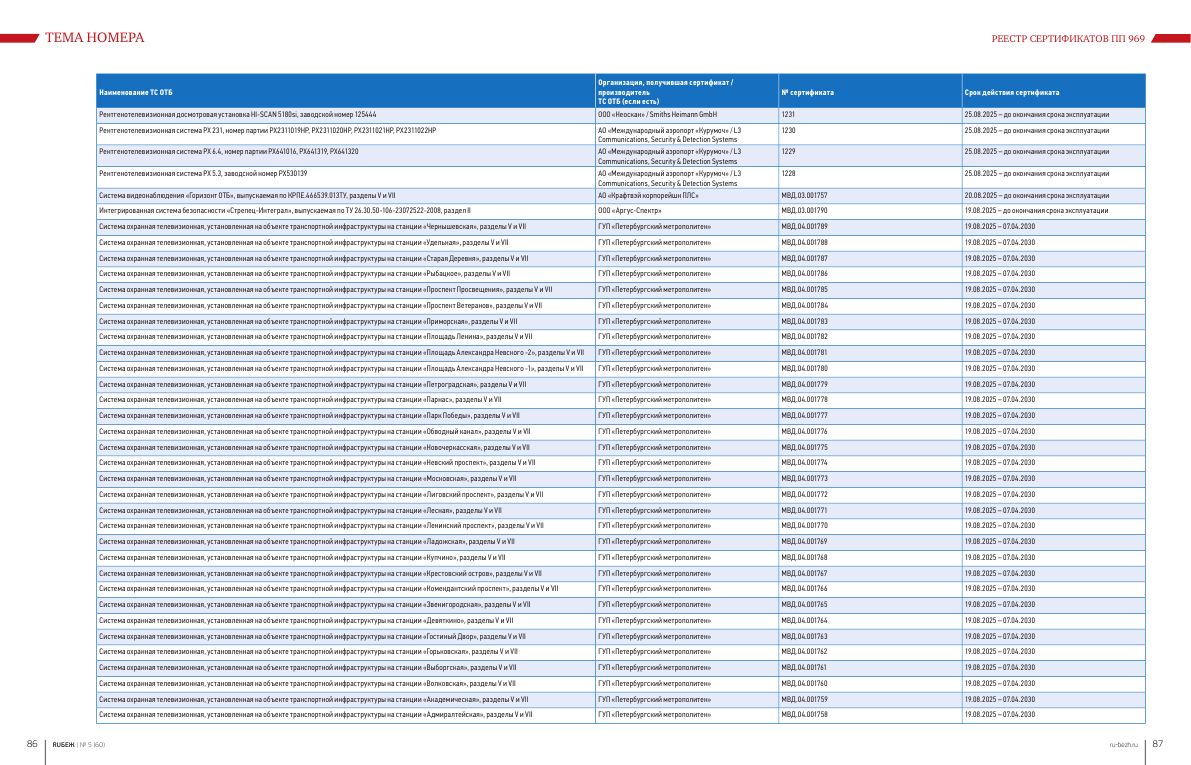The height and width of the screenshot is (765, 1191).
Task: Select the 'Наименование ТС ОТБ' column header
Action: [135, 93]
